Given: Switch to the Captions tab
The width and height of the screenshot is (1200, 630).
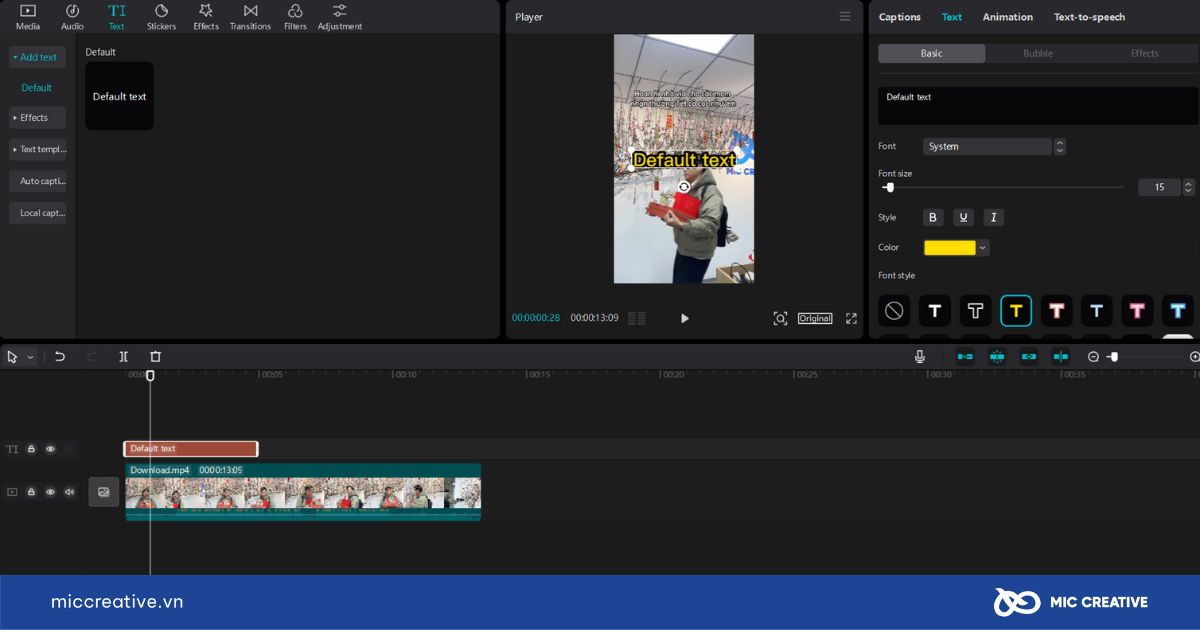Looking at the screenshot, I should [x=900, y=17].
